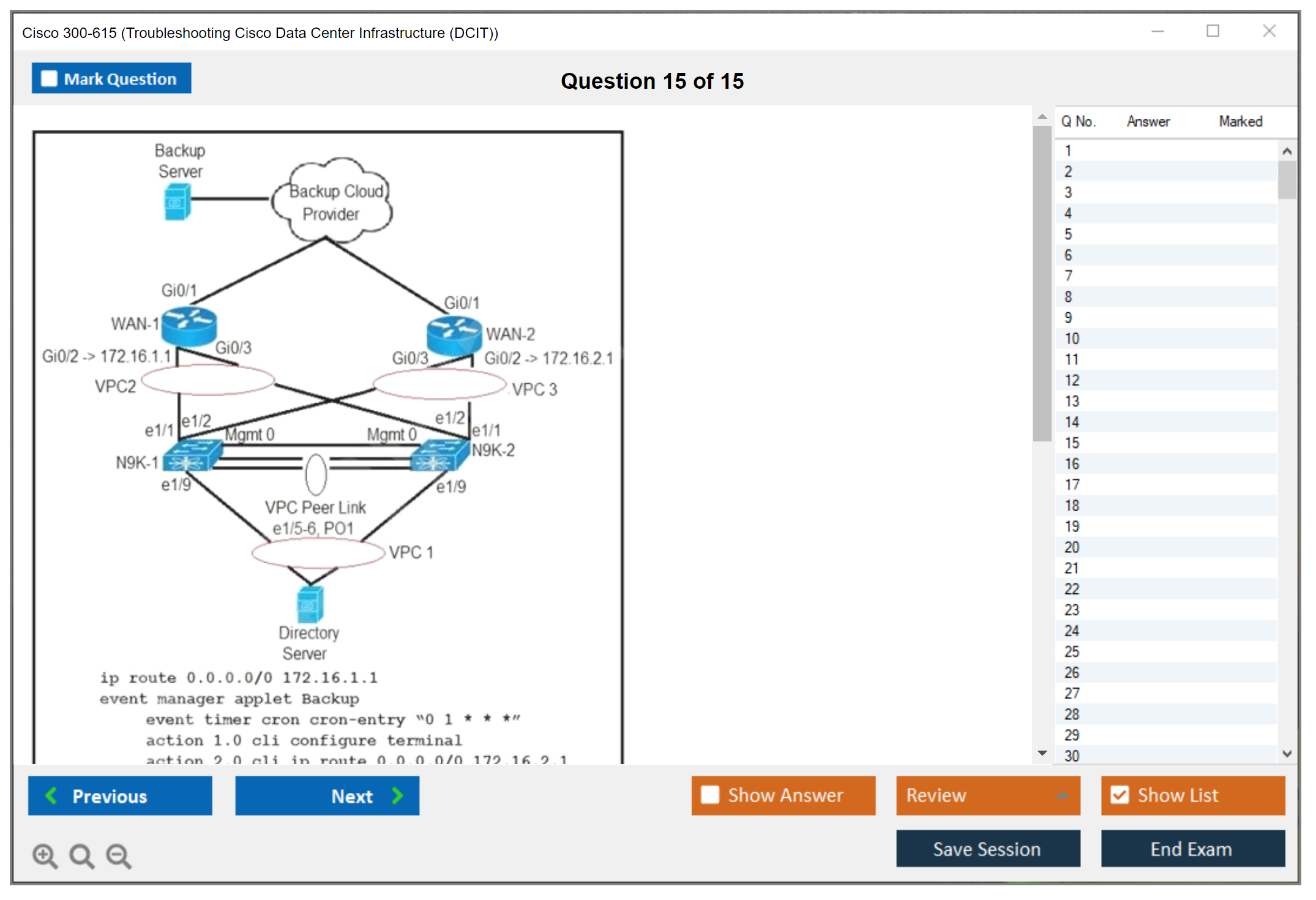Enable the Show Answer checkbox

tap(710, 795)
